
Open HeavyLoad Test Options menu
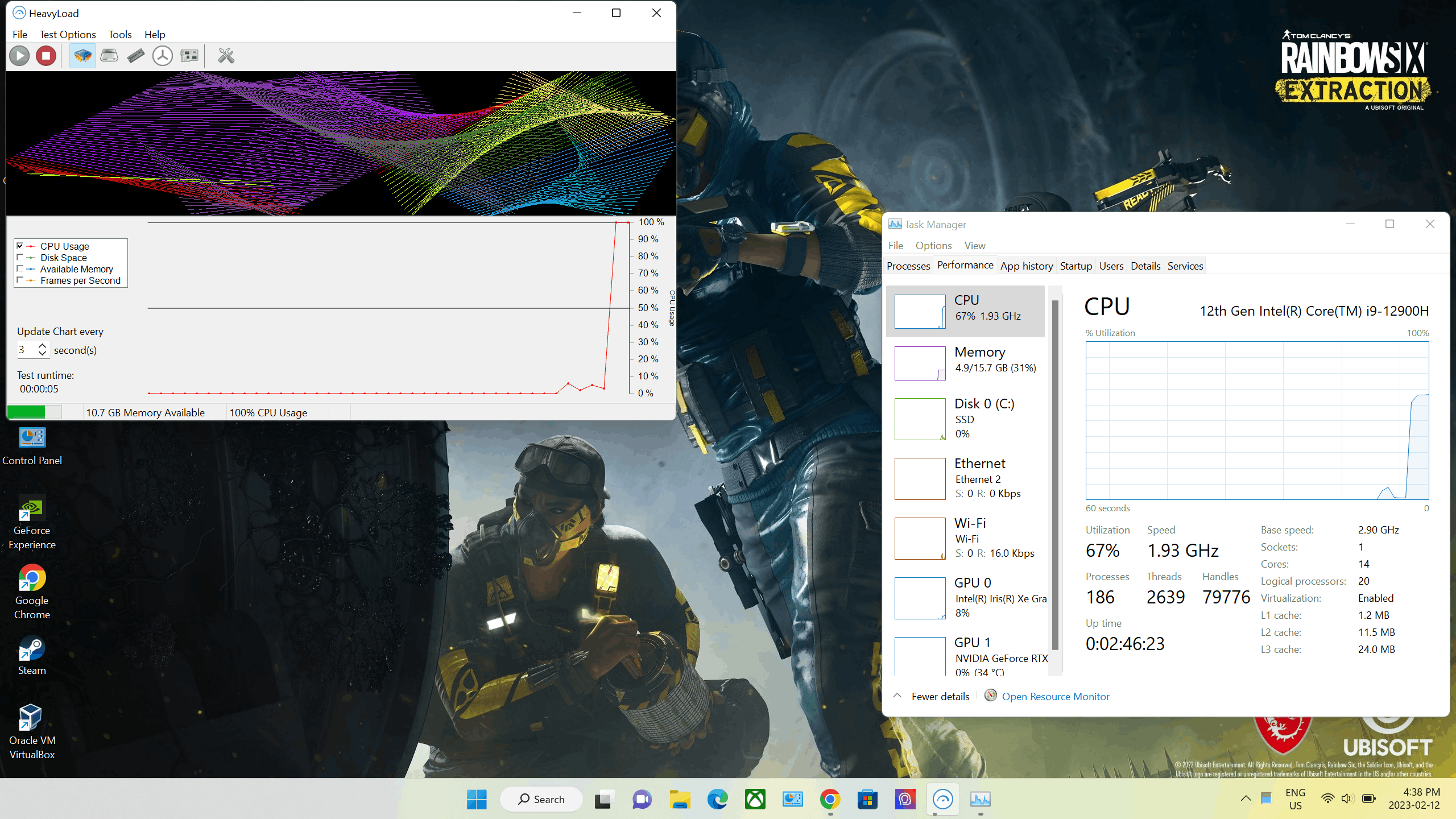pos(67,34)
